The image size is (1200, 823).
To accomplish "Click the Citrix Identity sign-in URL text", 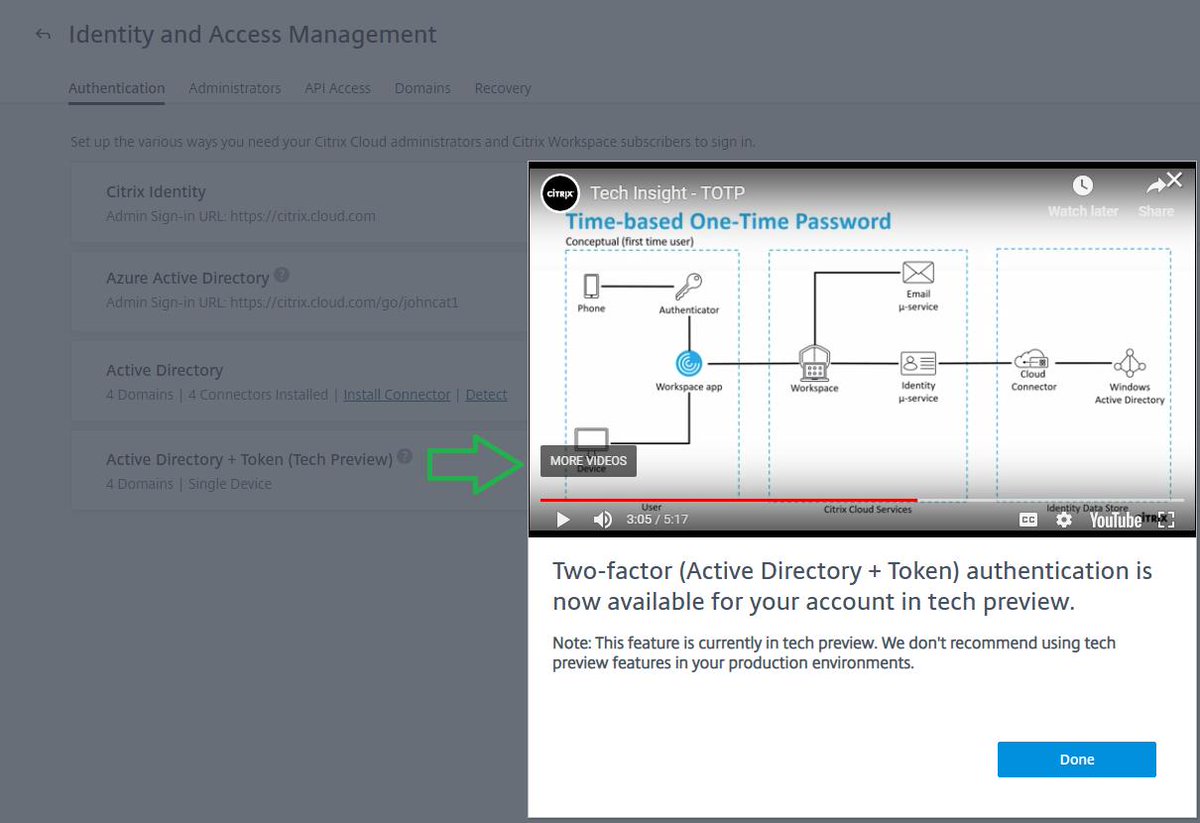I will 241,216.
